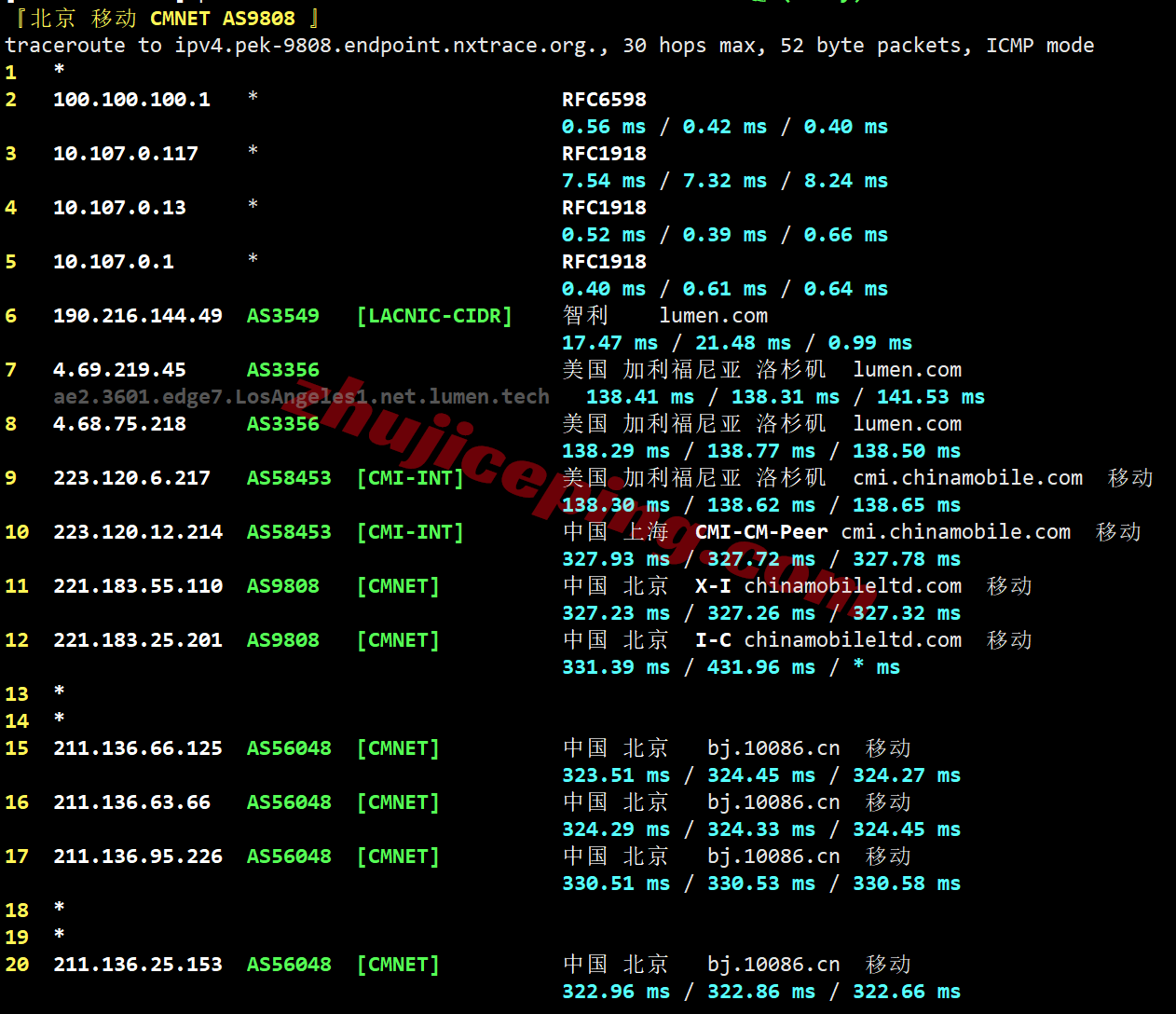Click the latency value 17.47 ms

610,343
